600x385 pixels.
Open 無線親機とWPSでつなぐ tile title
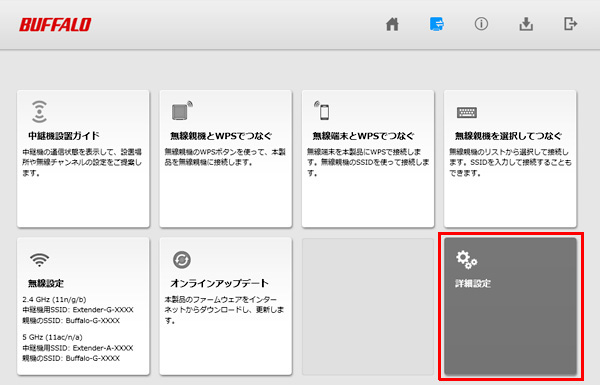coord(221,136)
